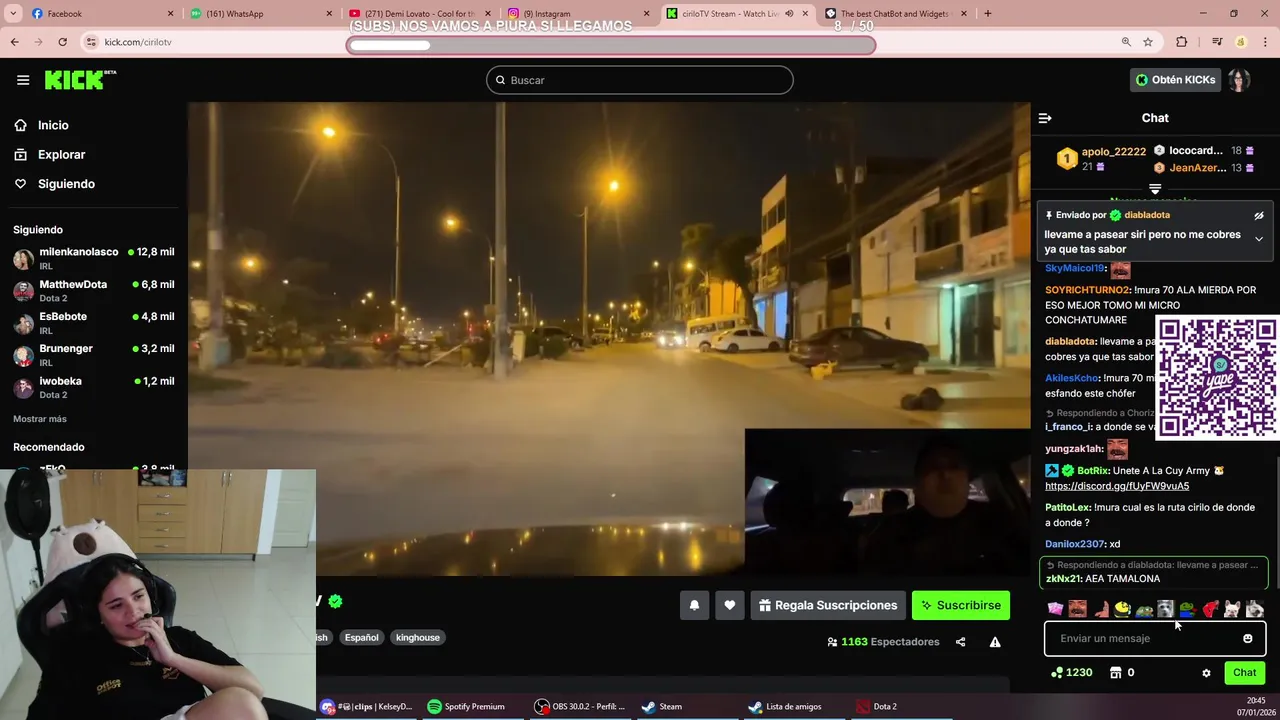Click the Buscar search field

point(640,80)
